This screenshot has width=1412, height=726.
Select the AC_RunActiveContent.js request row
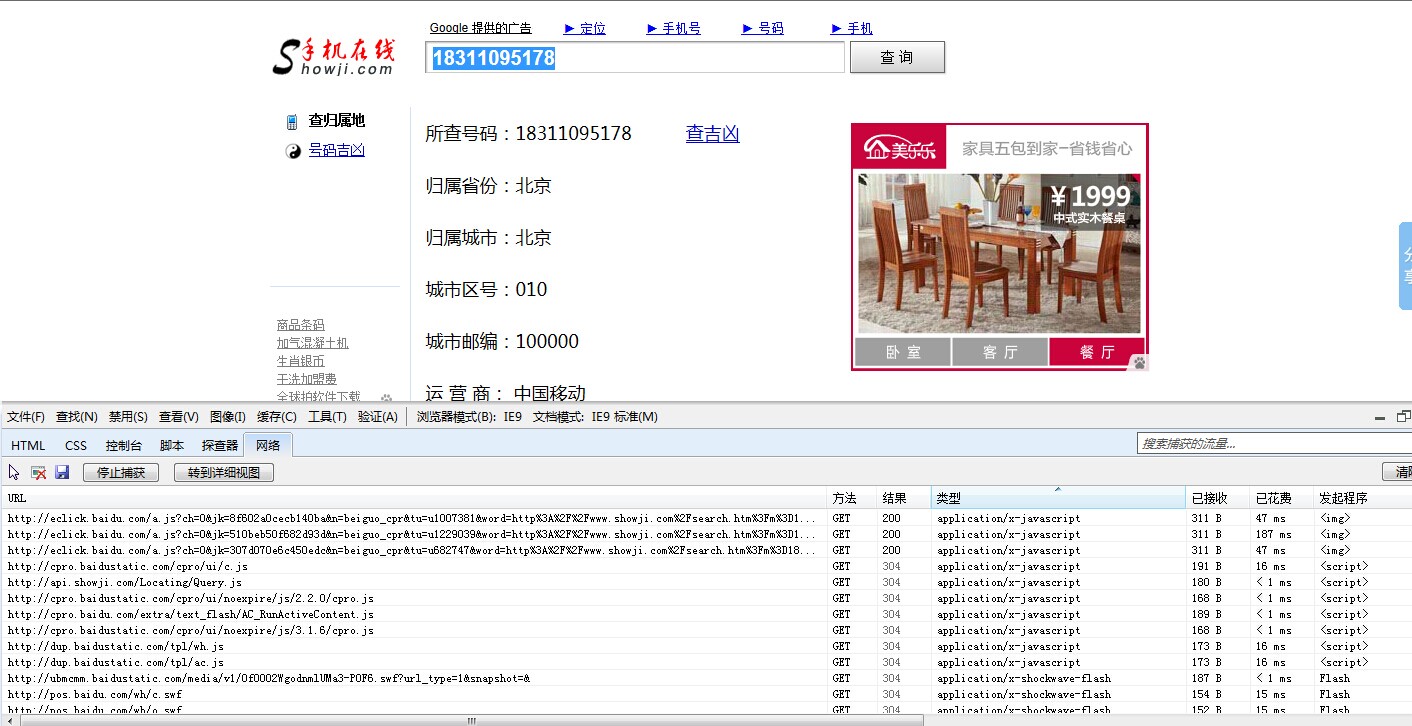tap(706, 614)
